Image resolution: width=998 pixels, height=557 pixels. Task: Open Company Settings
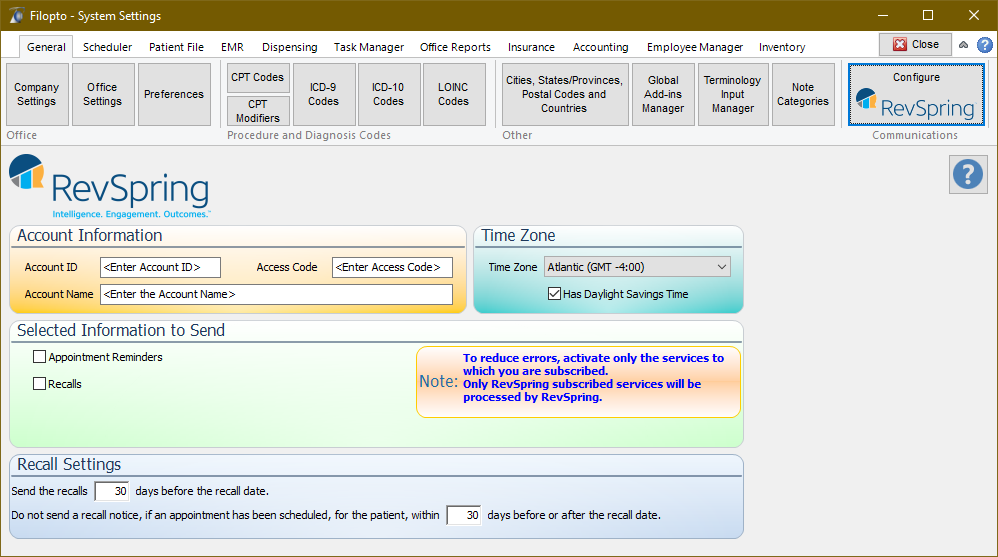click(37, 94)
